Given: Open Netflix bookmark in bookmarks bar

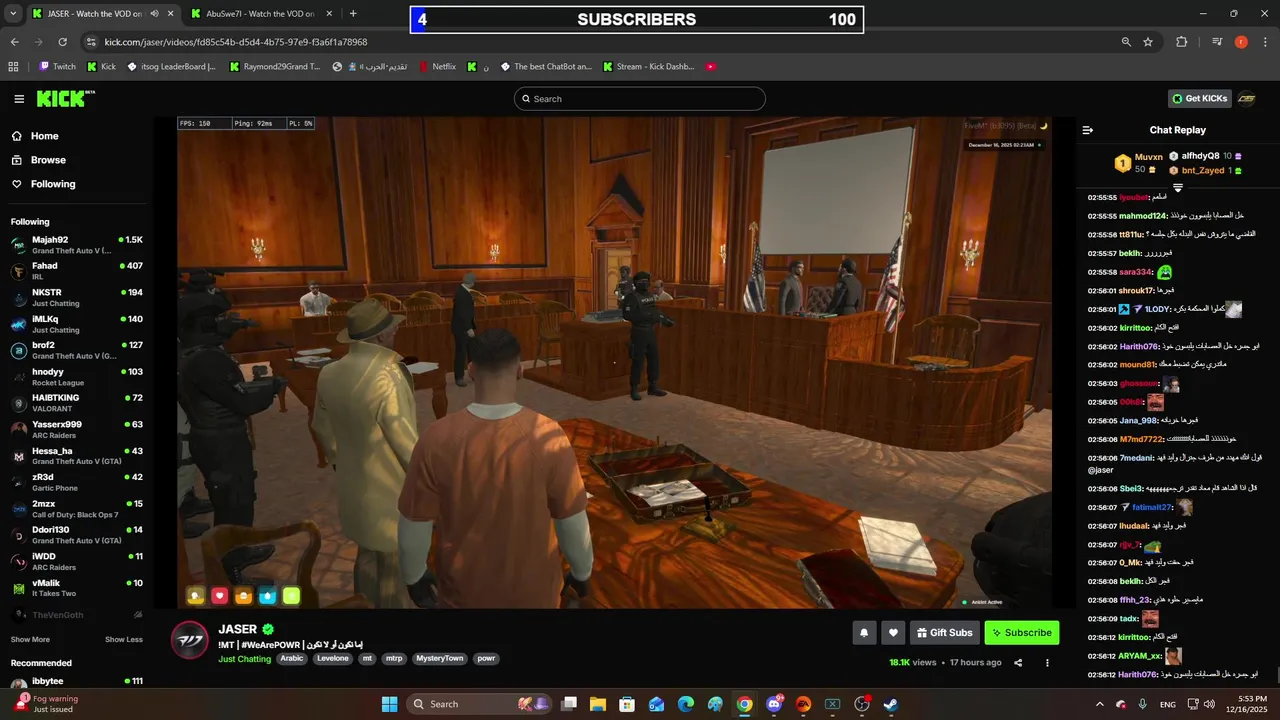Looking at the screenshot, I should point(436,67).
